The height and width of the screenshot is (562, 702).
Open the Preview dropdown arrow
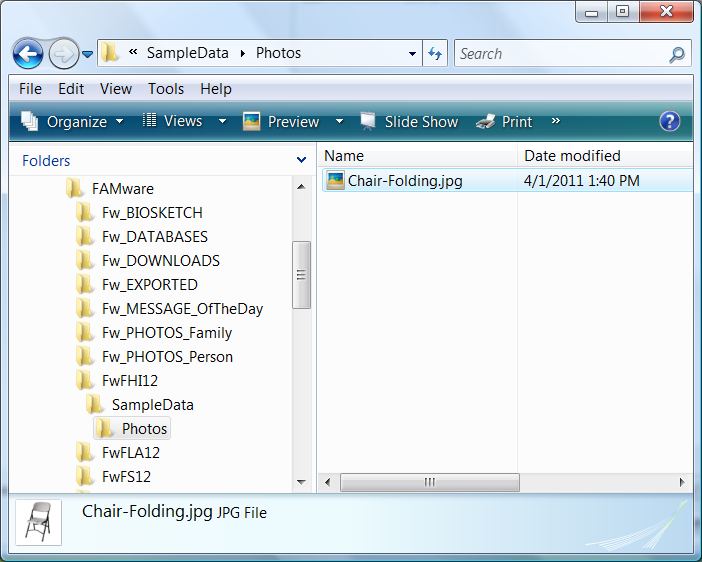(x=339, y=121)
